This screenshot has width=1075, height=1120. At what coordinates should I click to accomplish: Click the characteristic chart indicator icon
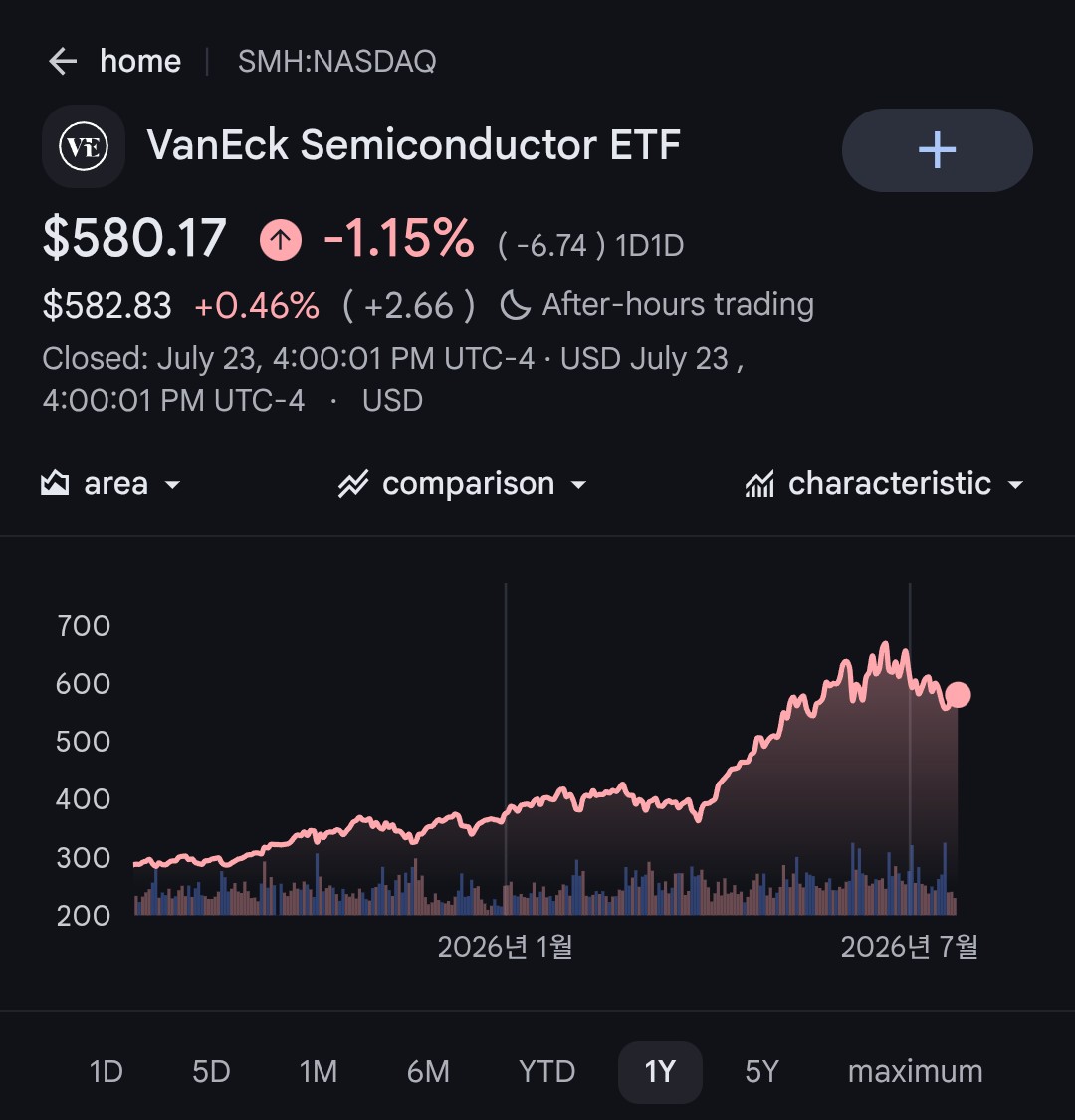pyautogui.click(x=759, y=484)
